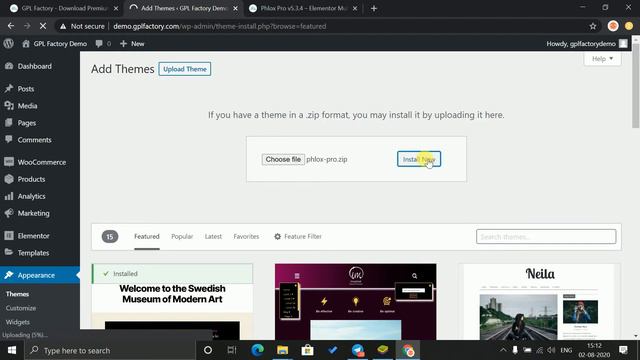Open the WordPress logo menu
The image size is (640, 360).
8,44
